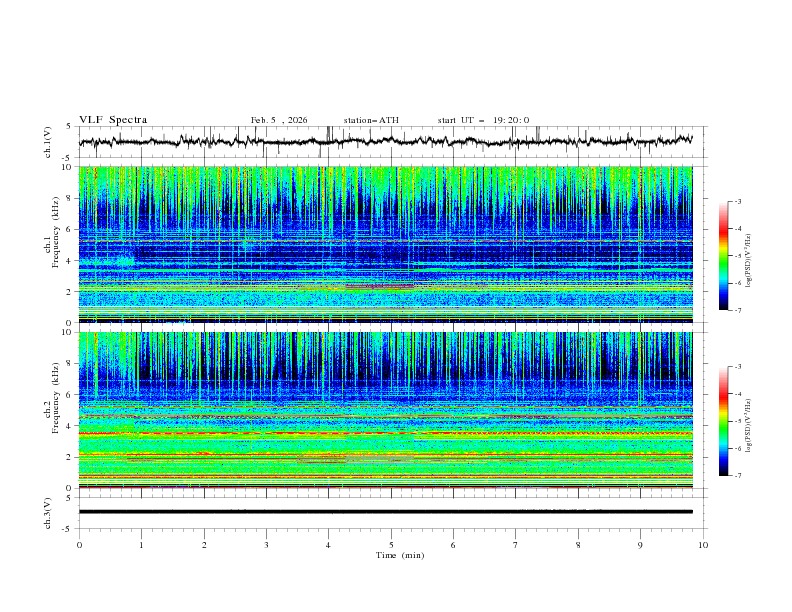Select the ch.1 "Frequency (kHz)" axis label

click(x=55, y=231)
